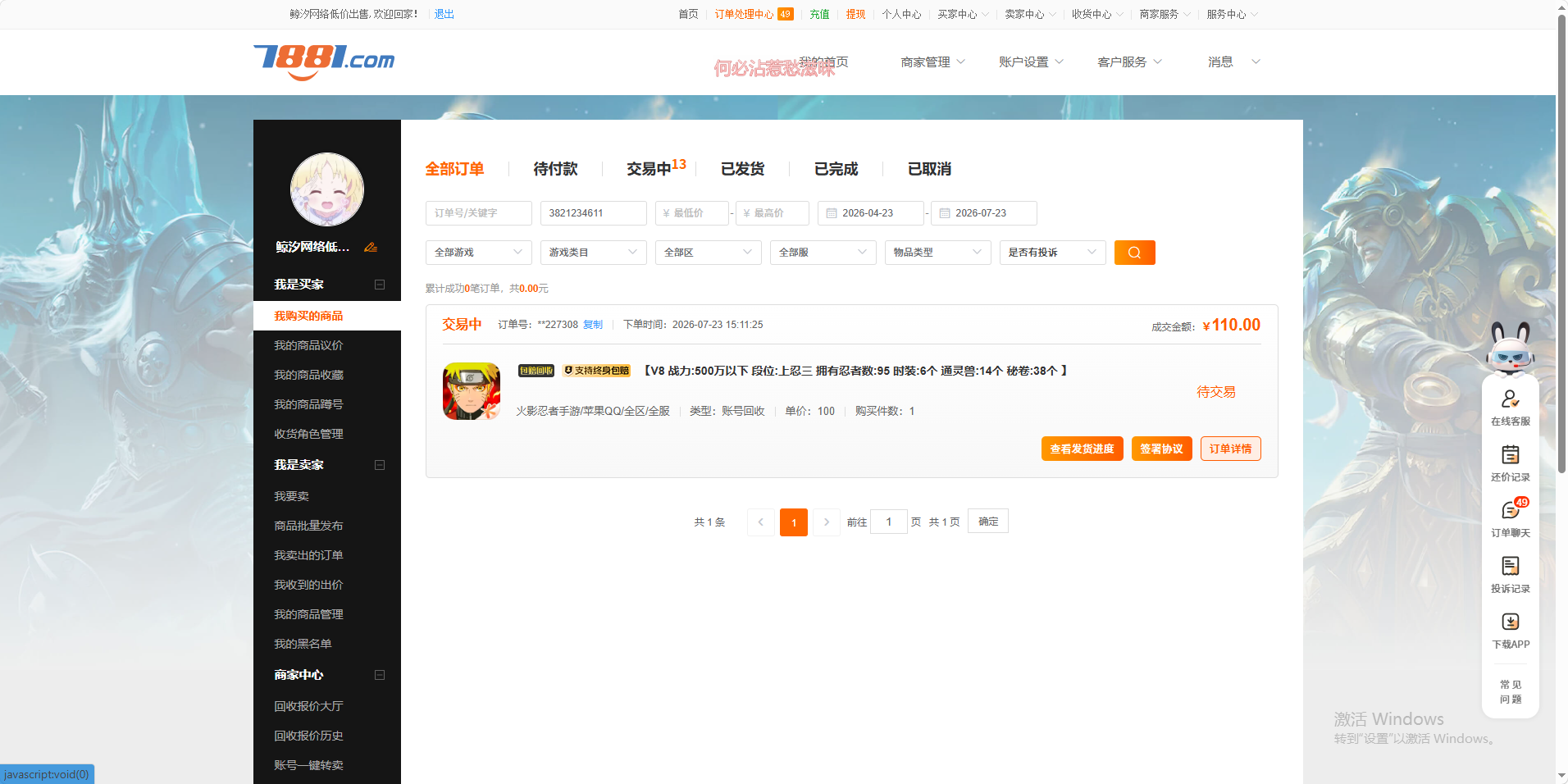Screen dimensions: 1568x784
Task: Switch to 待付款 tab
Action: pos(555,169)
